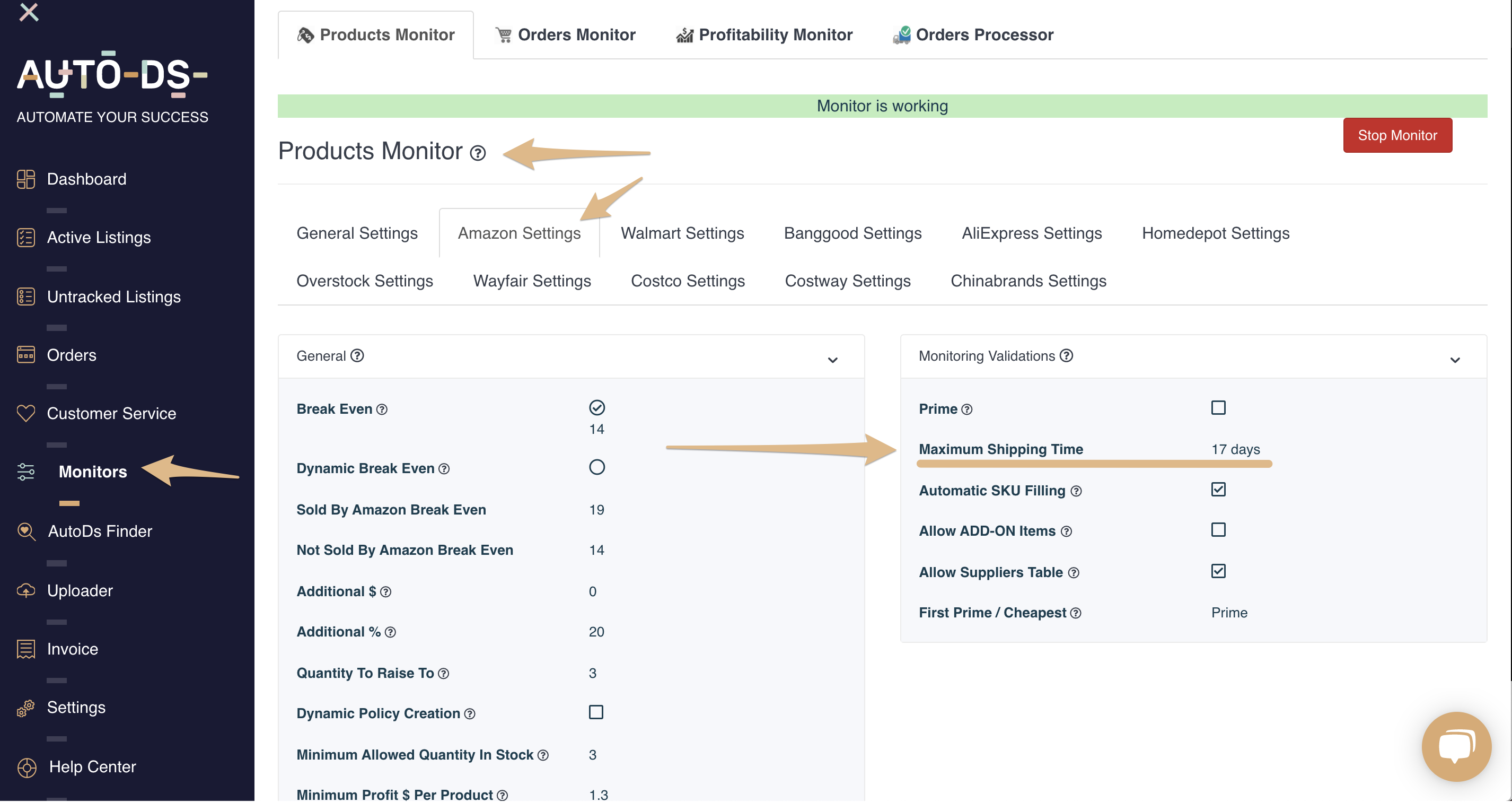Open the Homedepot Settings tab
This screenshot has width=1512, height=802.
point(1215,233)
